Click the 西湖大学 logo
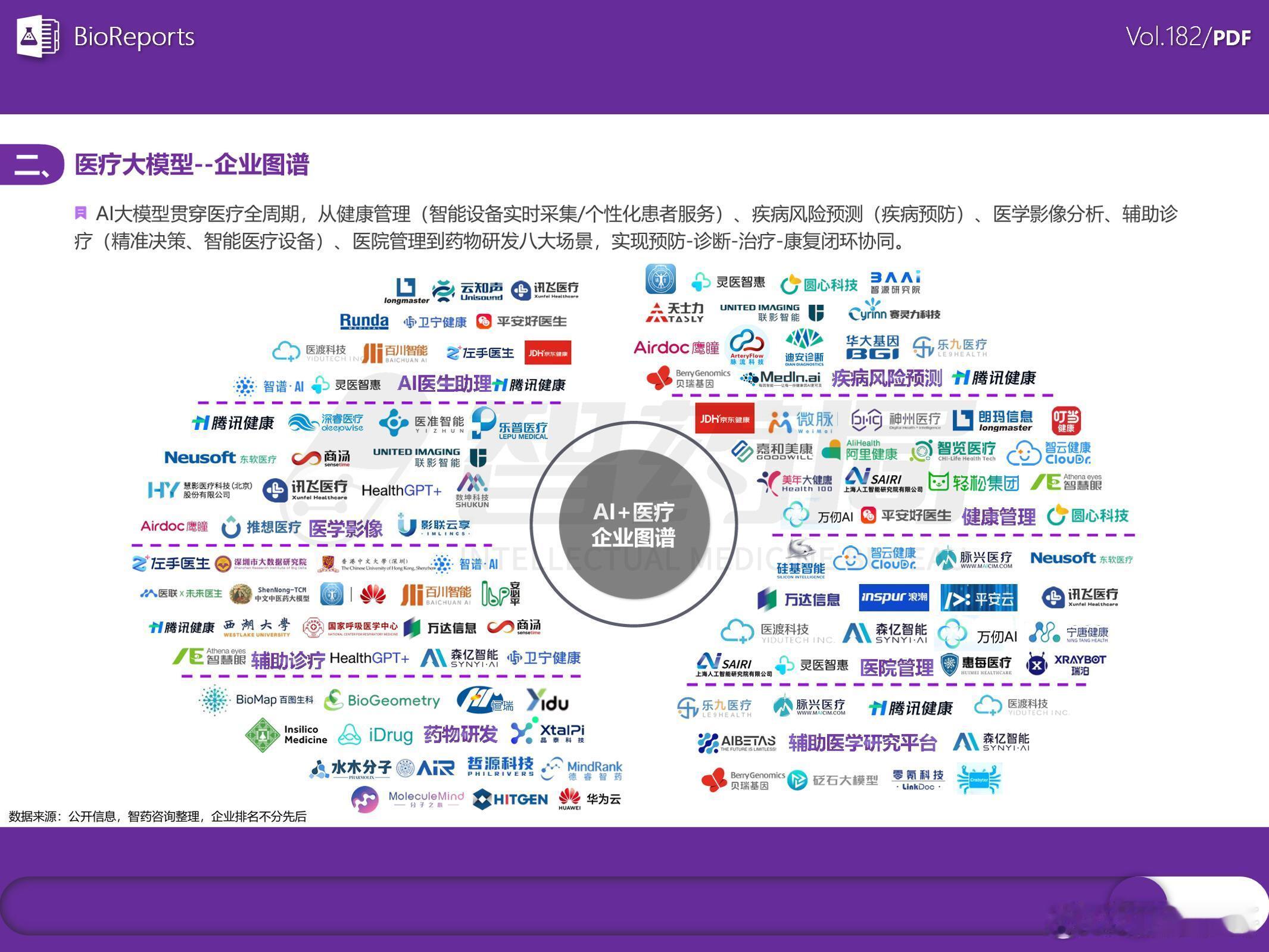Image resolution: width=1269 pixels, height=952 pixels. pos(257,628)
